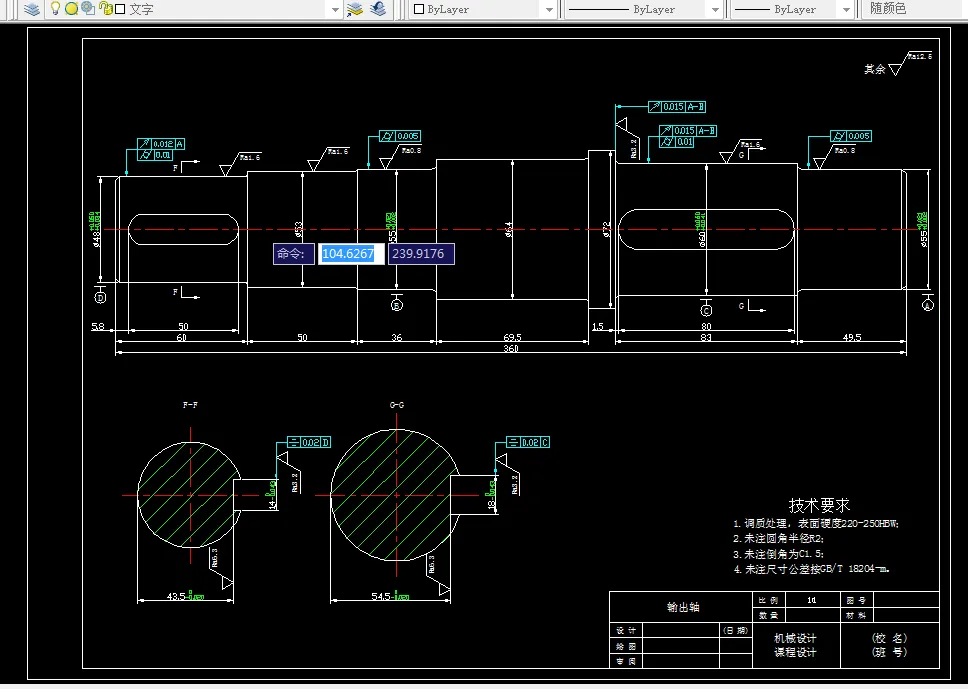Select the 机械设计 课程设计 title text
The height and width of the screenshot is (689, 968).
pos(795,645)
